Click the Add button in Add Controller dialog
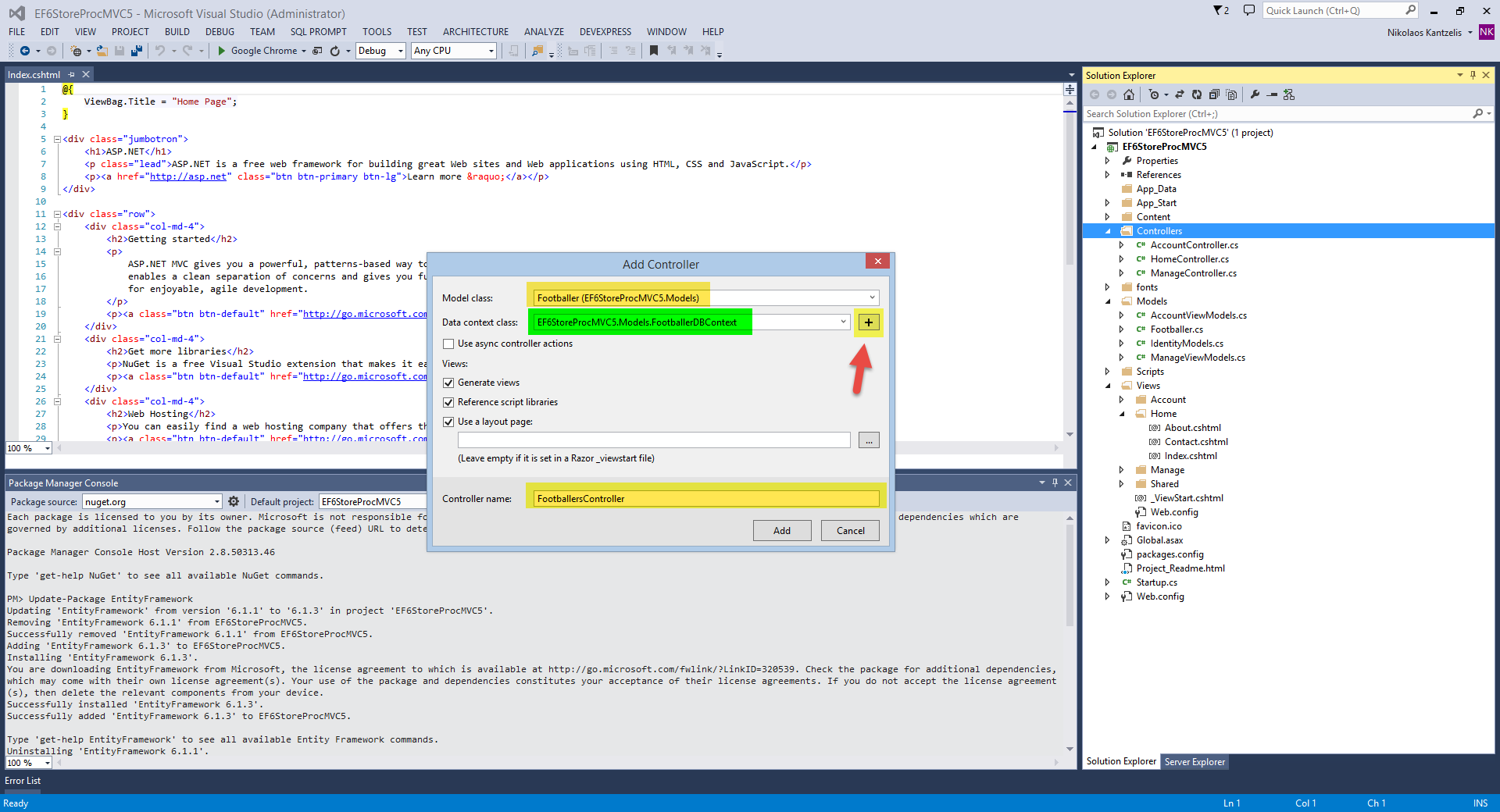The height and width of the screenshot is (812, 1500). [x=782, y=530]
